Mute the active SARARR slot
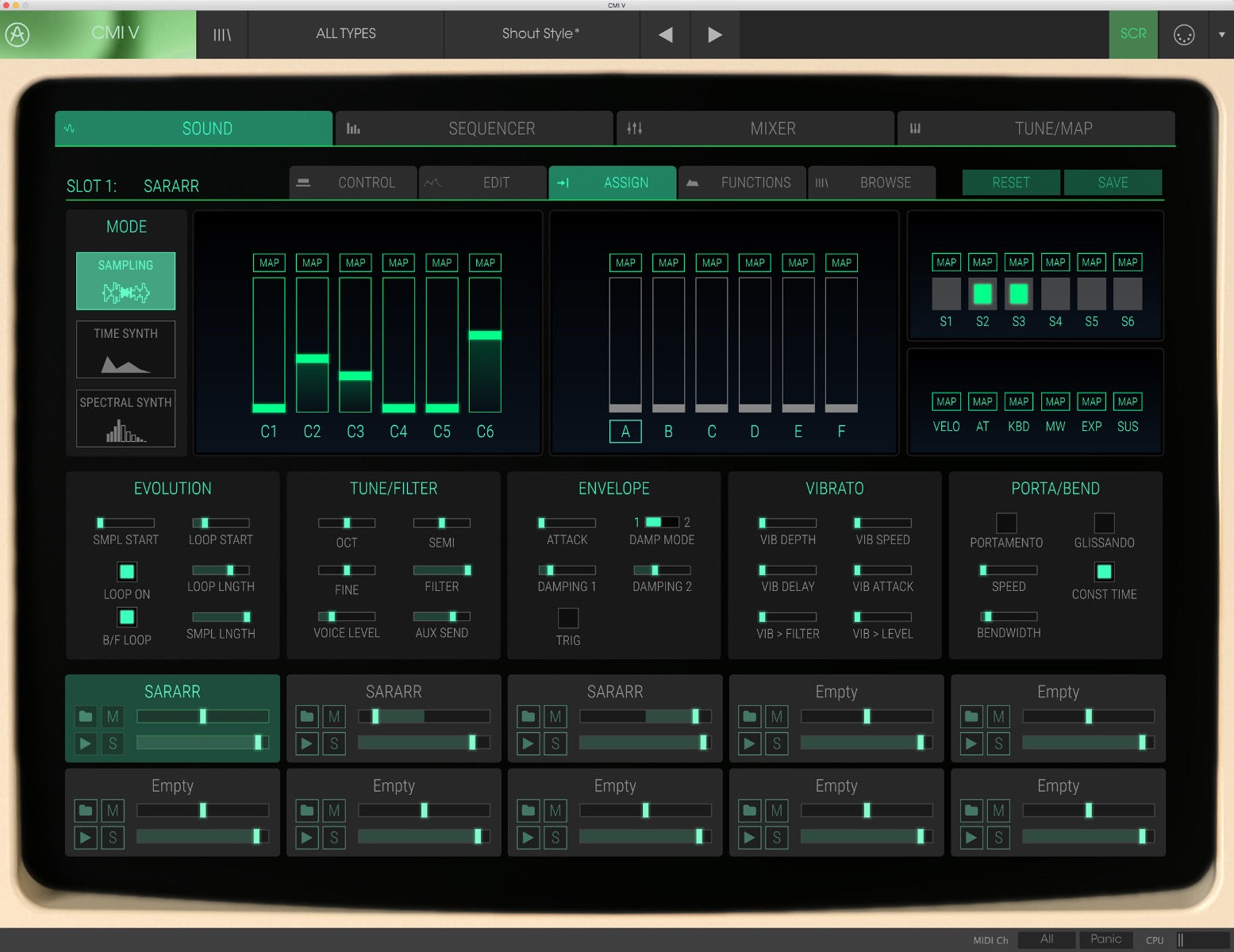 113,717
